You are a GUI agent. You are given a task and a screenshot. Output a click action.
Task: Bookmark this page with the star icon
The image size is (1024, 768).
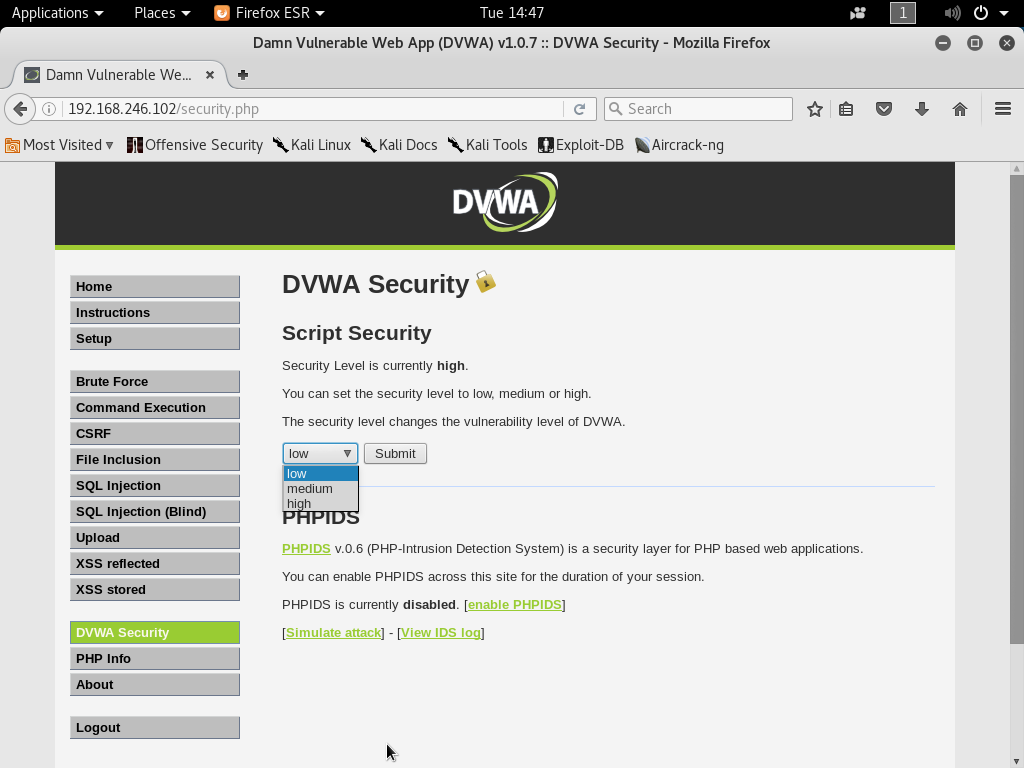tap(814, 108)
